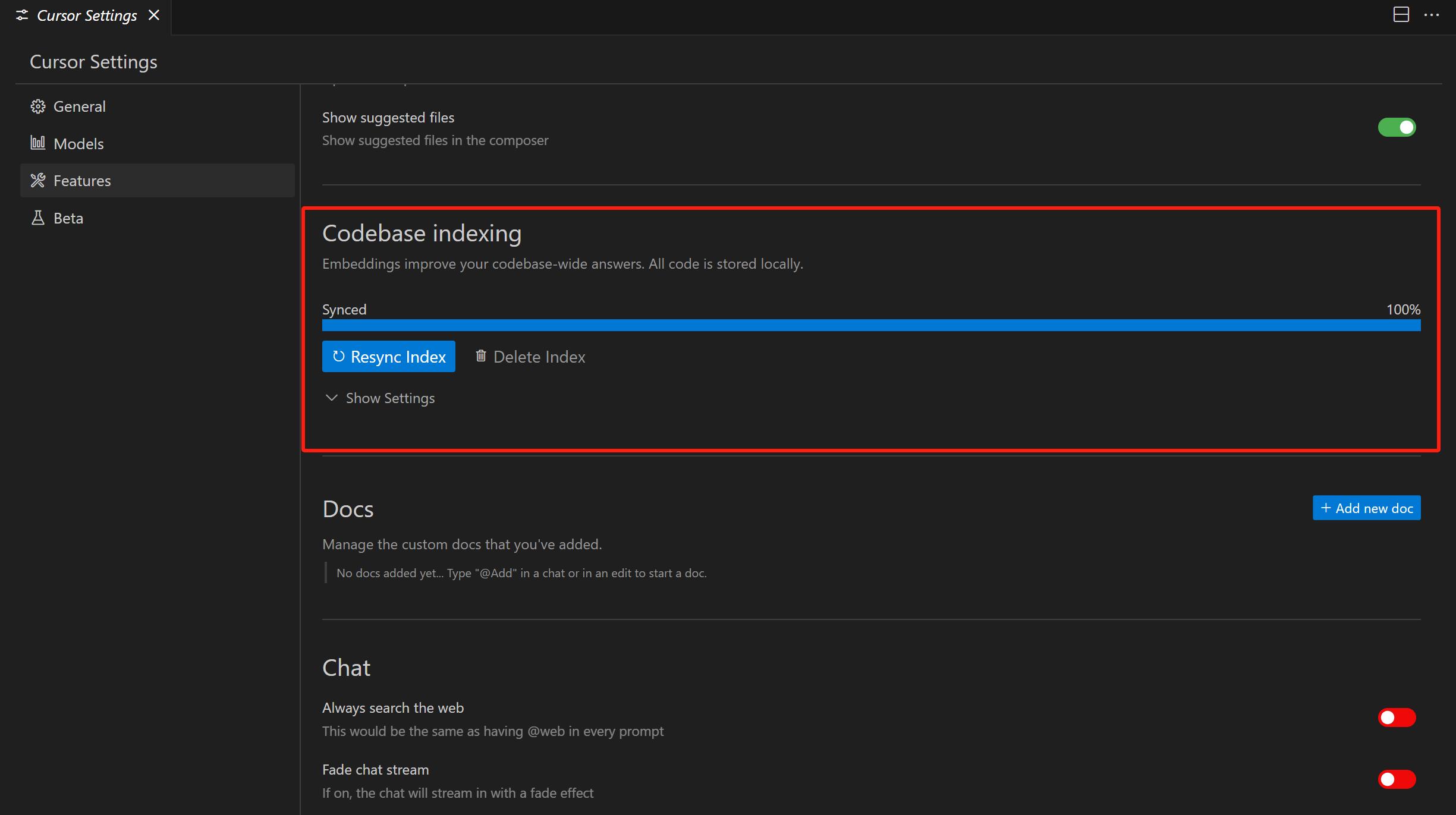Expand the Show Settings chevron
Screen dimensions: 1456x815
(332, 398)
